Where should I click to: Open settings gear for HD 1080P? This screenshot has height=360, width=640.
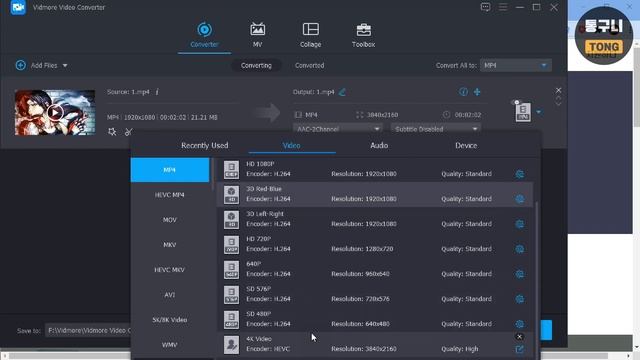[x=520, y=174]
